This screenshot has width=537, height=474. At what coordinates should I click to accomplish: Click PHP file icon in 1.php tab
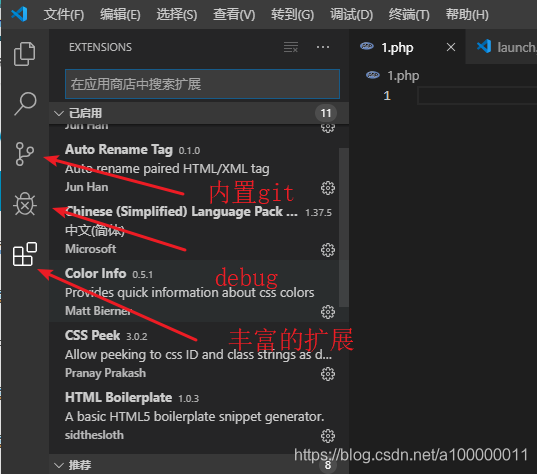click(367, 46)
